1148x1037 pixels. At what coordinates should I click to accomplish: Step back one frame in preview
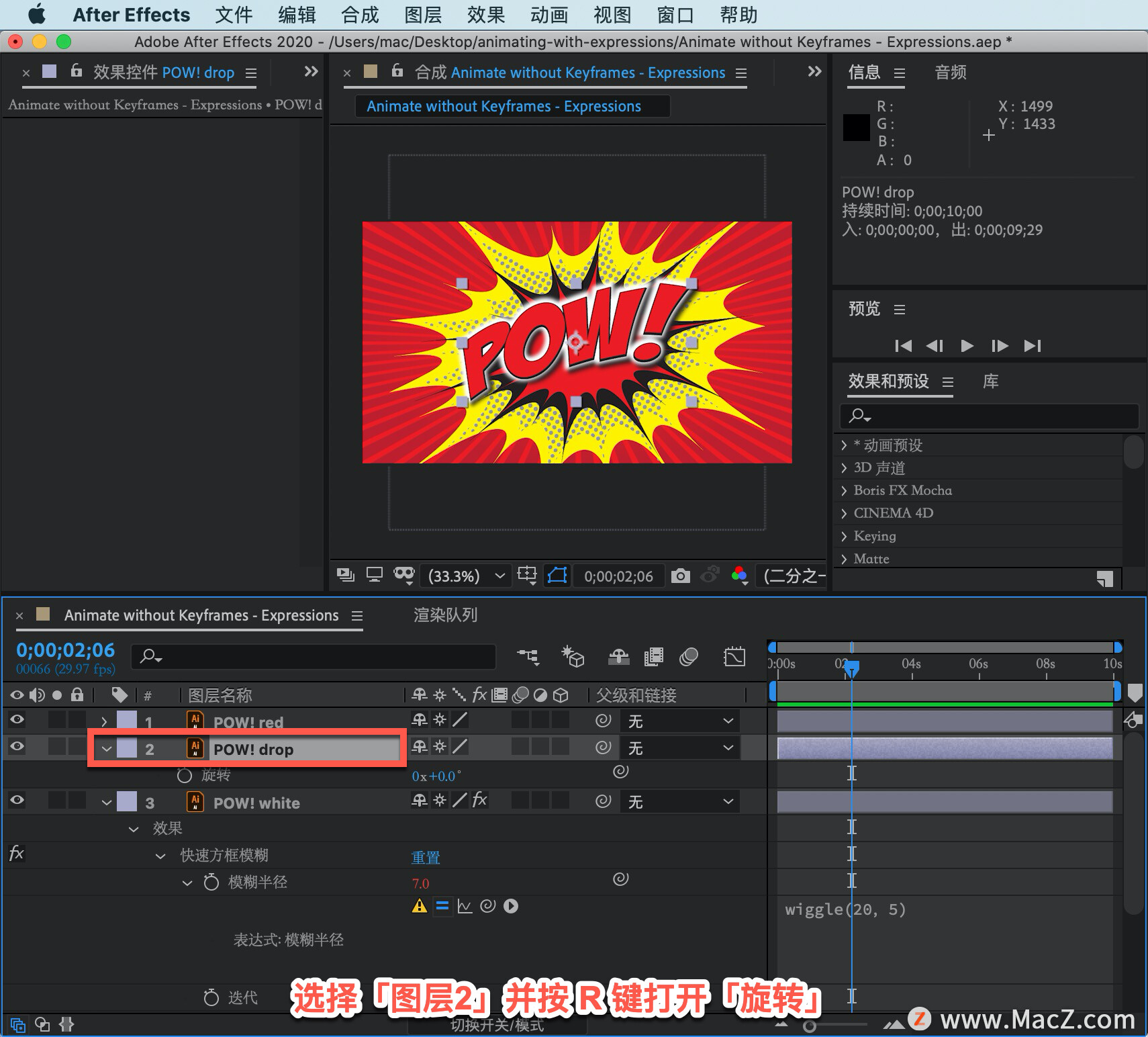pos(935,346)
